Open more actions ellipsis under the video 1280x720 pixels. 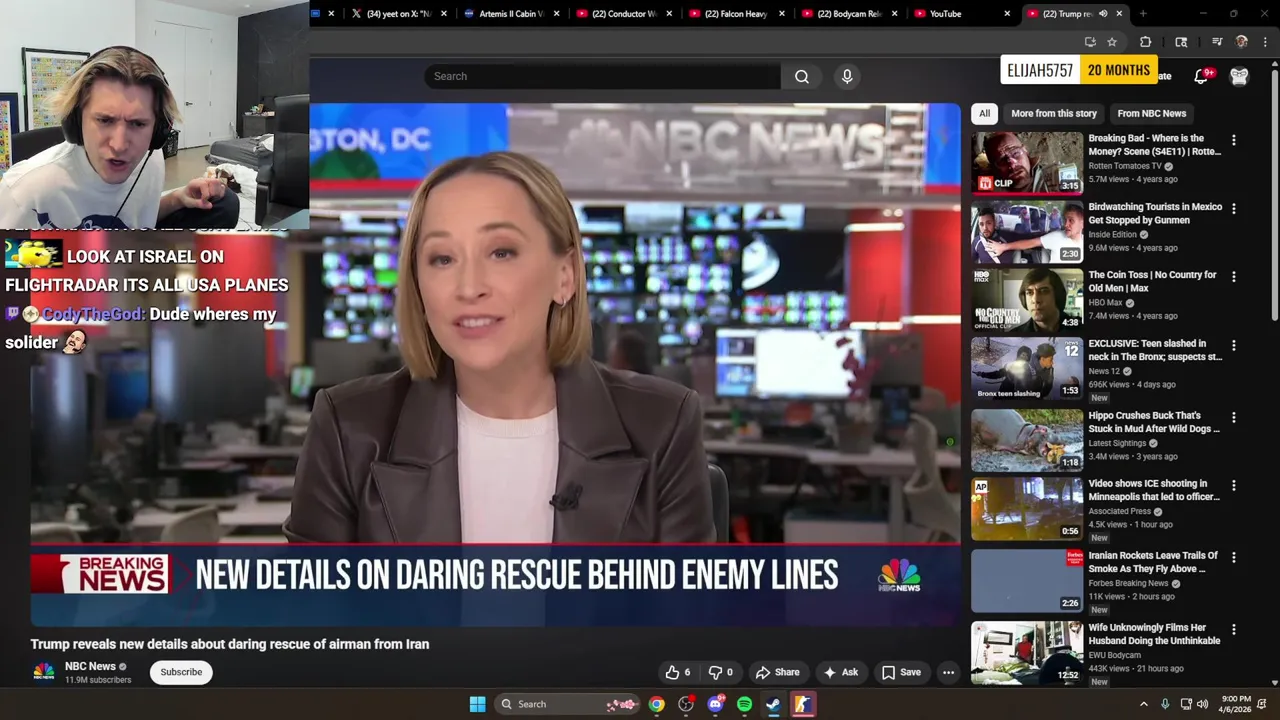[x=948, y=672]
